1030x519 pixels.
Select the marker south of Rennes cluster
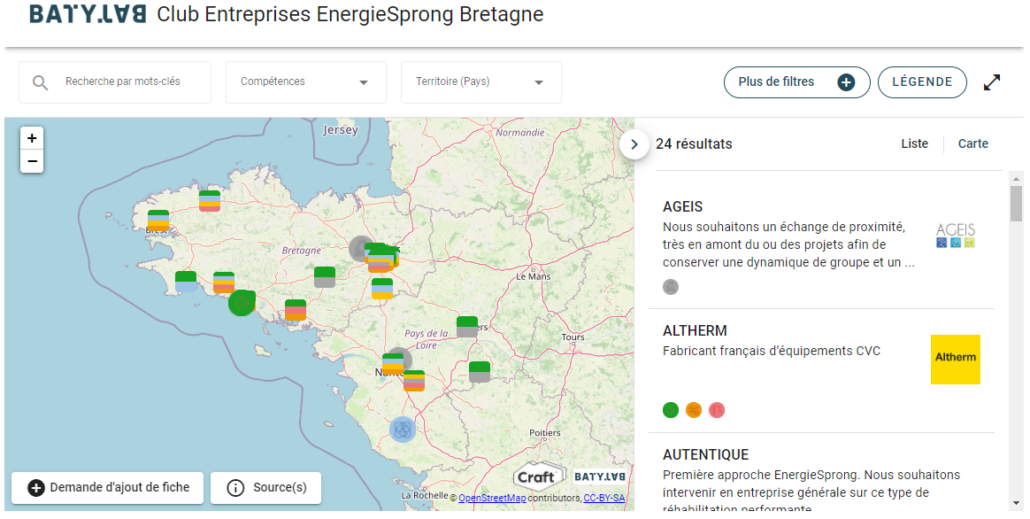[382, 289]
